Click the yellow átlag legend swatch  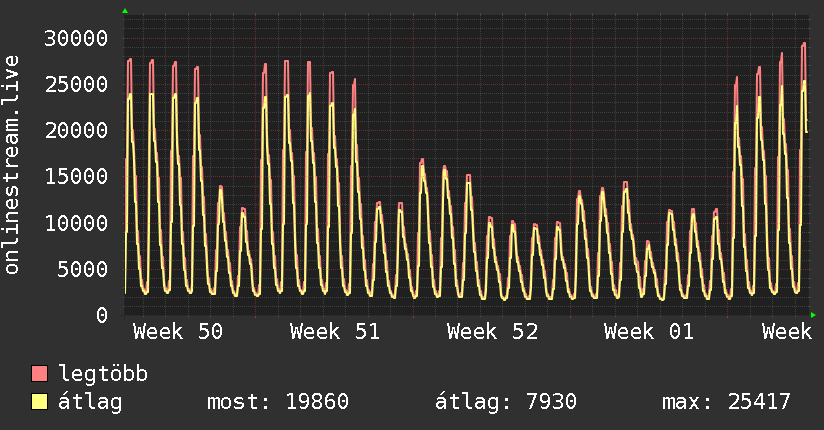(x=40, y=403)
